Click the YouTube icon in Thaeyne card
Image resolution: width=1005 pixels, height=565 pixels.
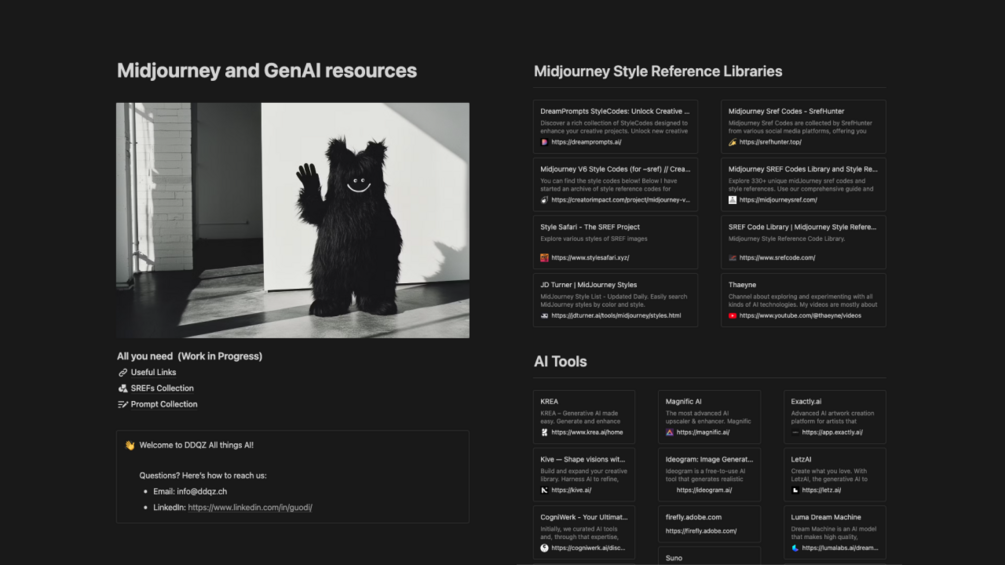click(x=732, y=316)
